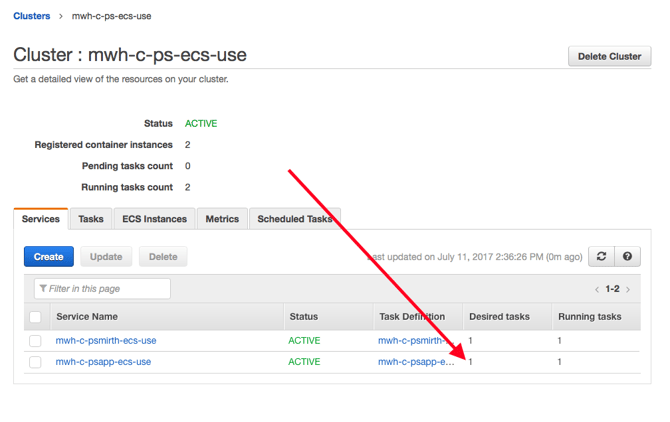Screen dimensions: 670x422
Task: Open the mwh-c-psmirth-ecs-use service link
Action: click(x=106, y=341)
